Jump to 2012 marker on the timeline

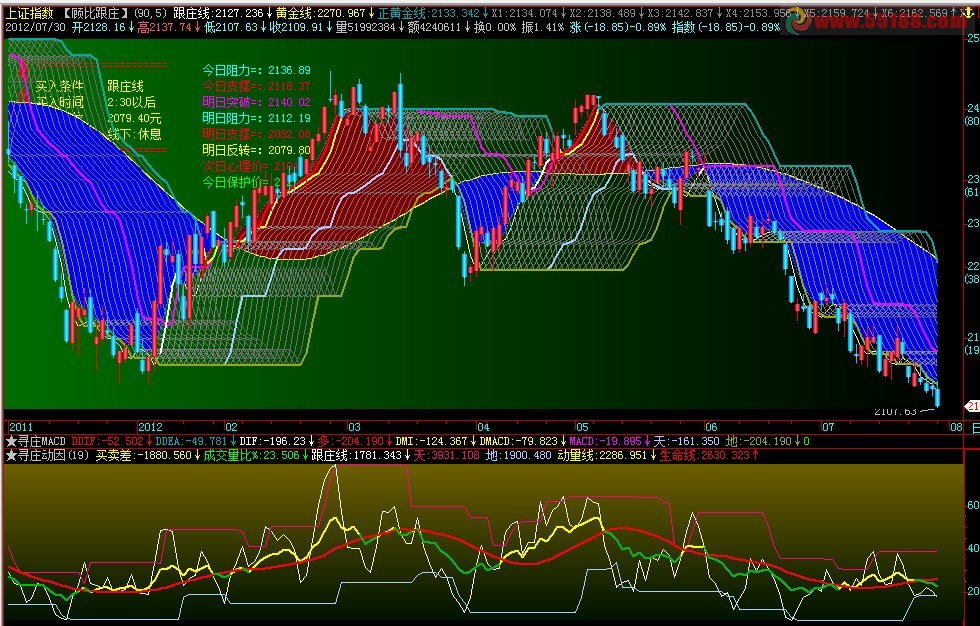[x=150, y=427]
